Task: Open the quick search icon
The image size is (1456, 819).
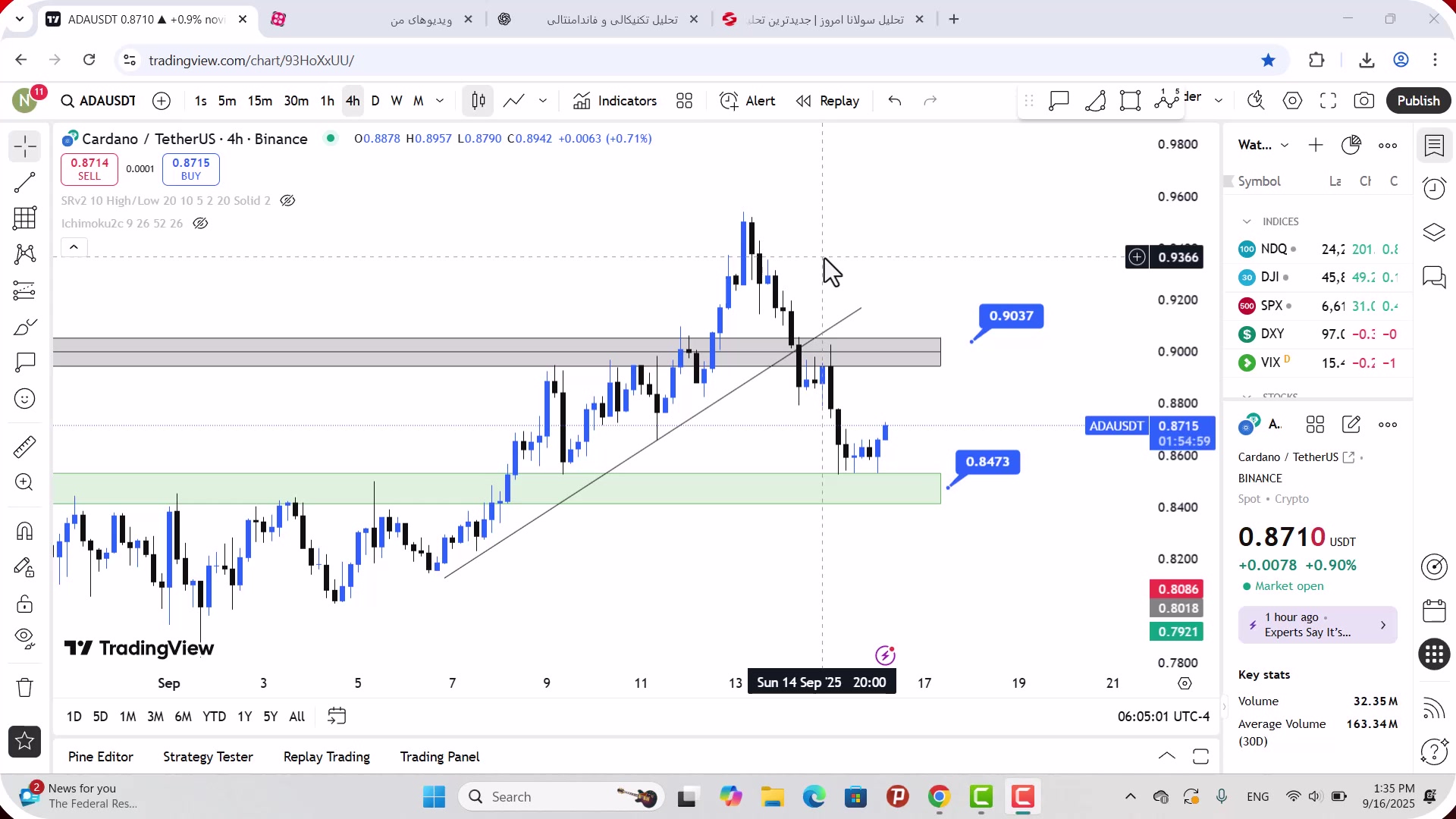Action: [1256, 101]
